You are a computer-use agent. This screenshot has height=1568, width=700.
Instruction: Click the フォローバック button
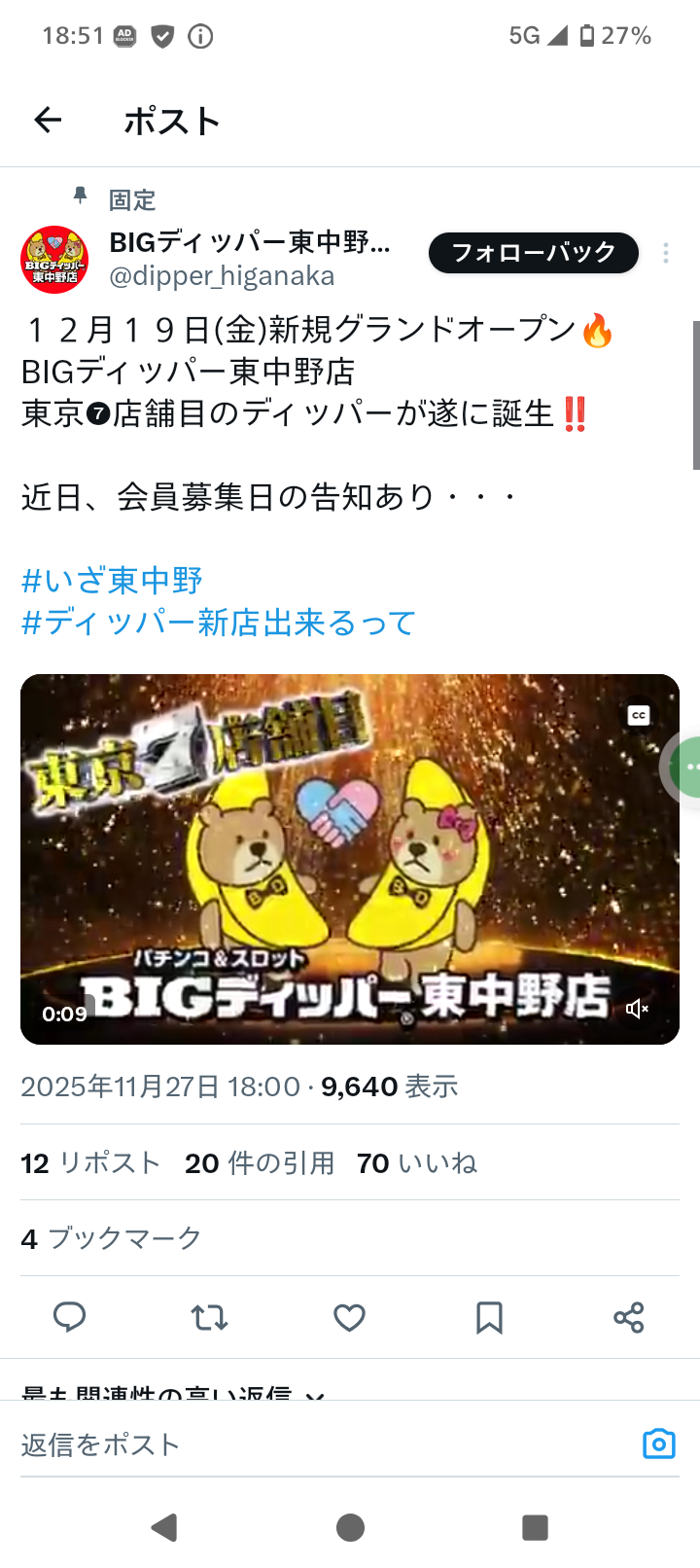[x=534, y=253]
